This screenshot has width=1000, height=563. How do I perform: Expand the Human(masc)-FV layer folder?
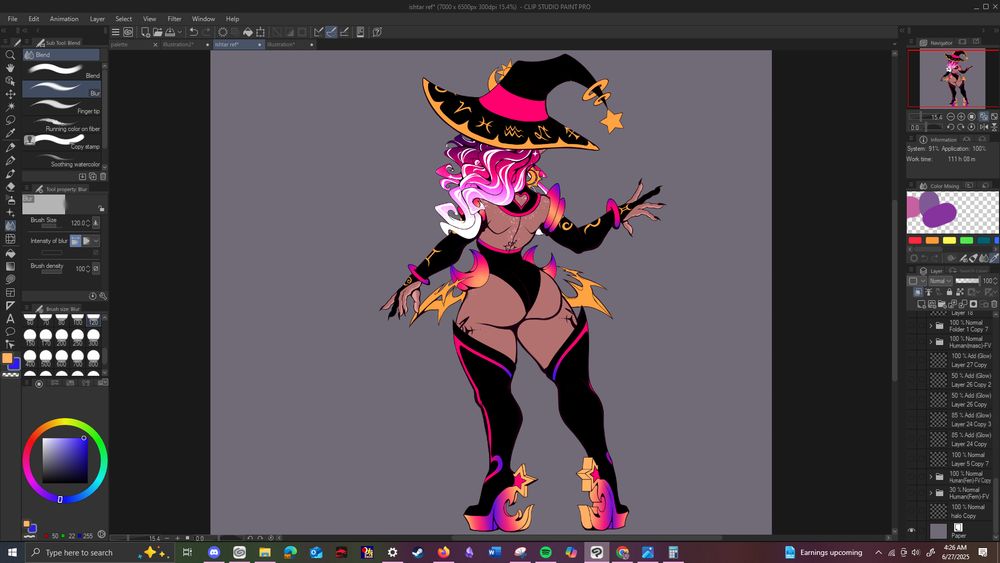tap(930, 342)
